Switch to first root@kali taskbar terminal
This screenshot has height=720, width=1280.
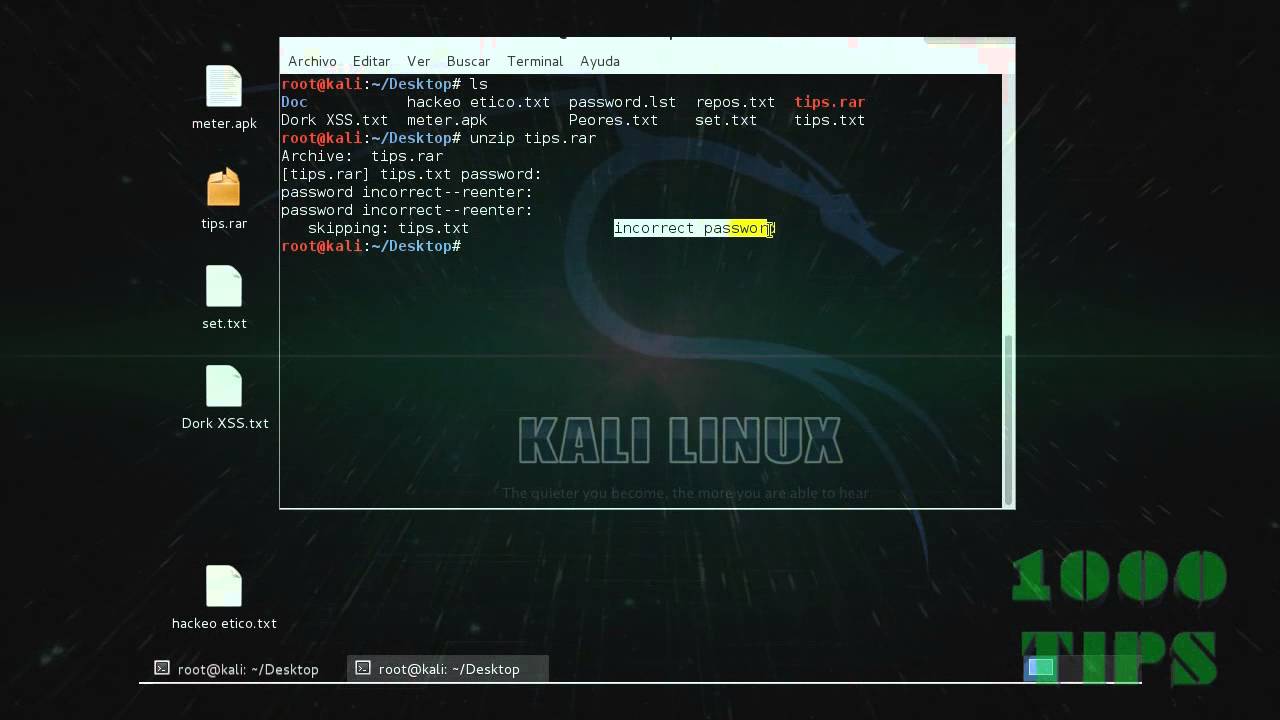click(x=237, y=669)
